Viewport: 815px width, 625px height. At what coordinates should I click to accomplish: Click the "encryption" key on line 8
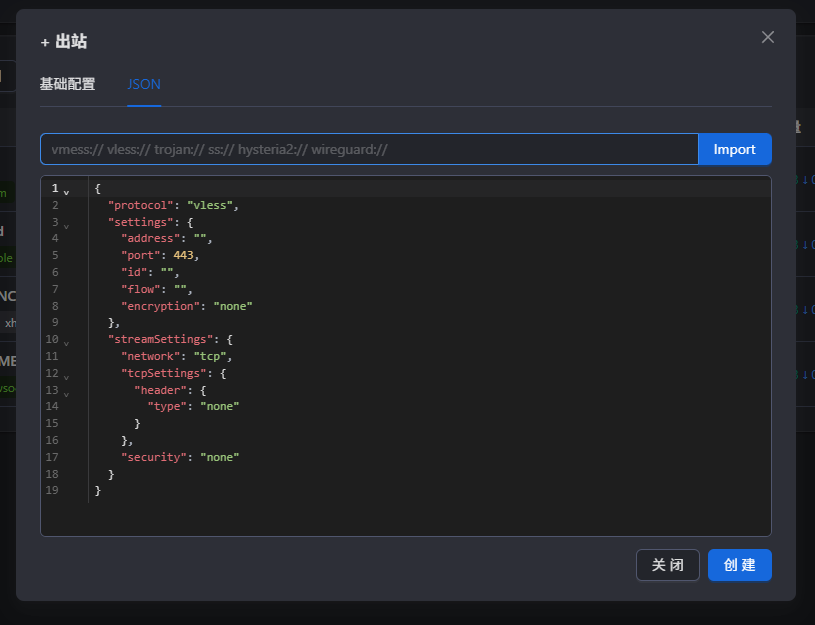pyautogui.click(x=160, y=306)
